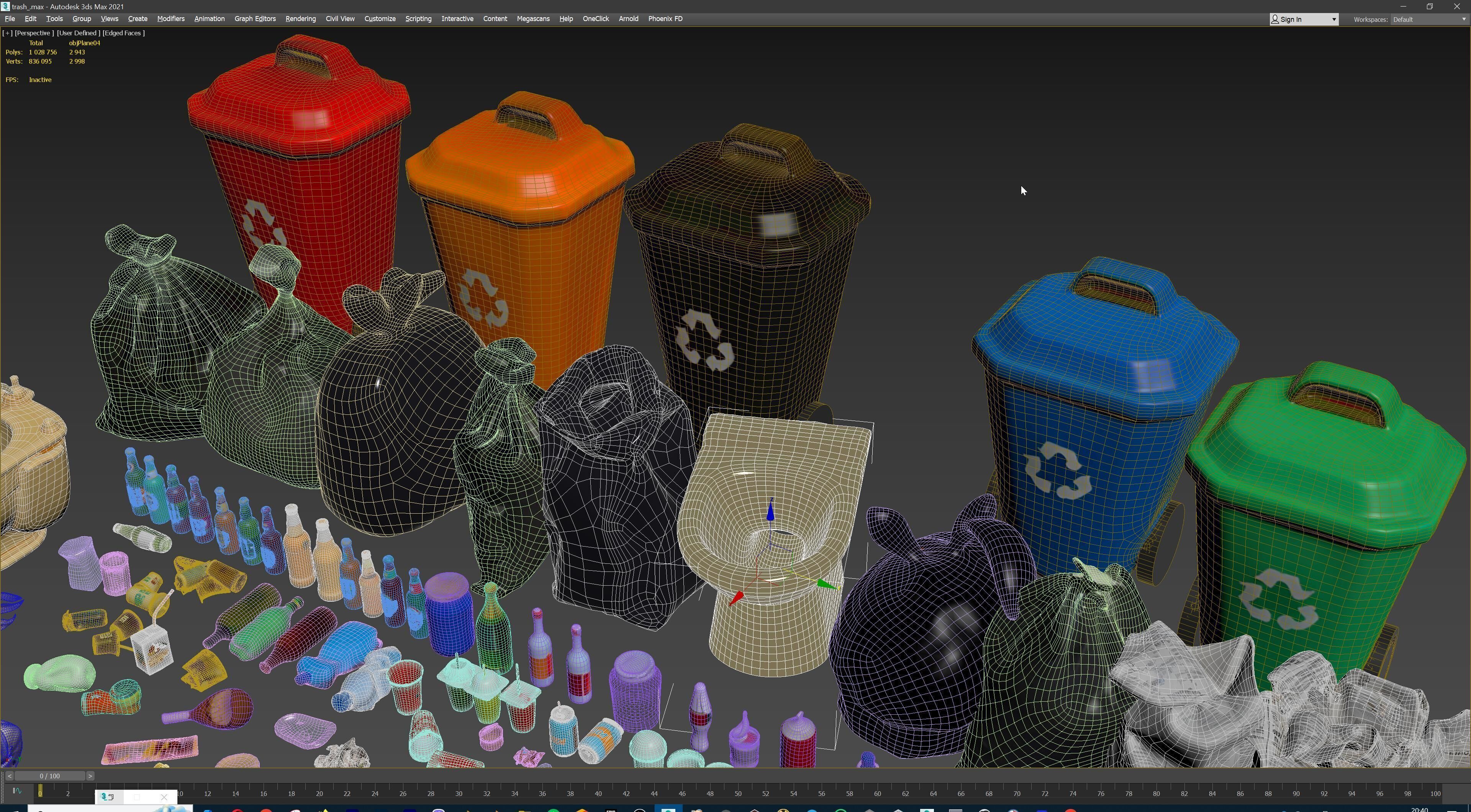Open the Group menu
Image resolution: width=1471 pixels, height=812 pixels.
click(82, 19)
